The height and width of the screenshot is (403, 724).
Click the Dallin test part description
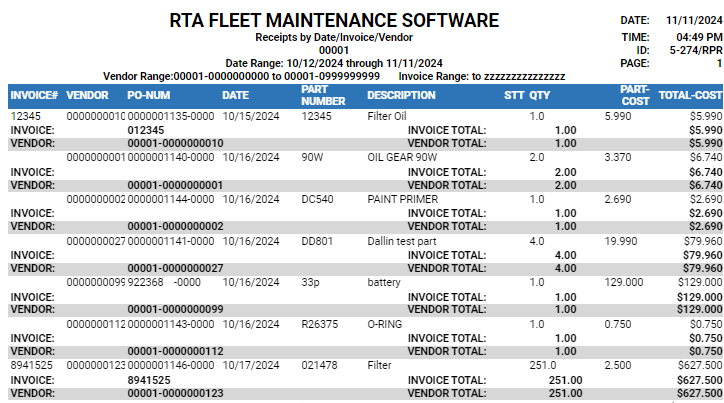[401, 241]
